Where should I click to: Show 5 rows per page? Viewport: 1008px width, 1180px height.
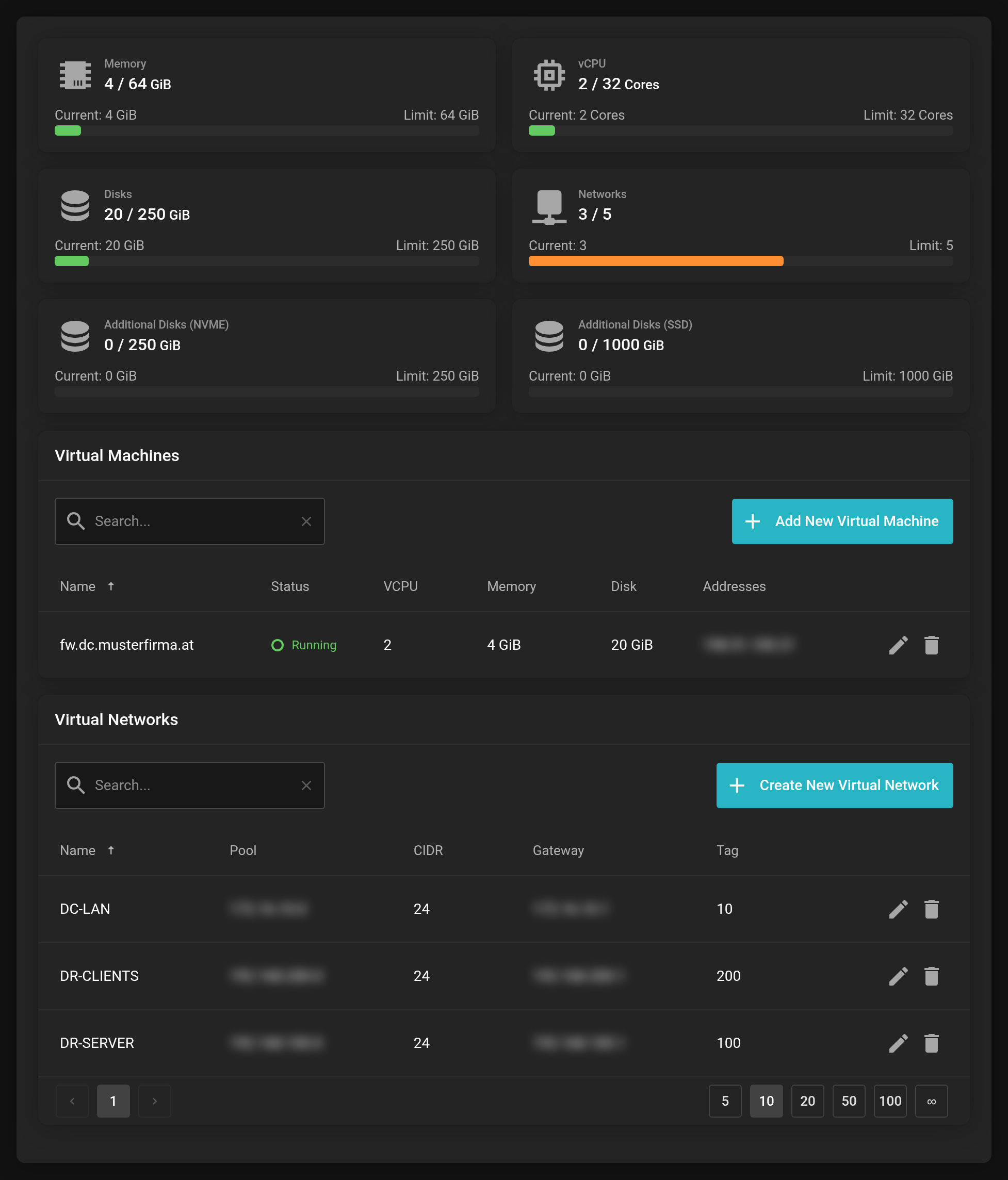725,1102
